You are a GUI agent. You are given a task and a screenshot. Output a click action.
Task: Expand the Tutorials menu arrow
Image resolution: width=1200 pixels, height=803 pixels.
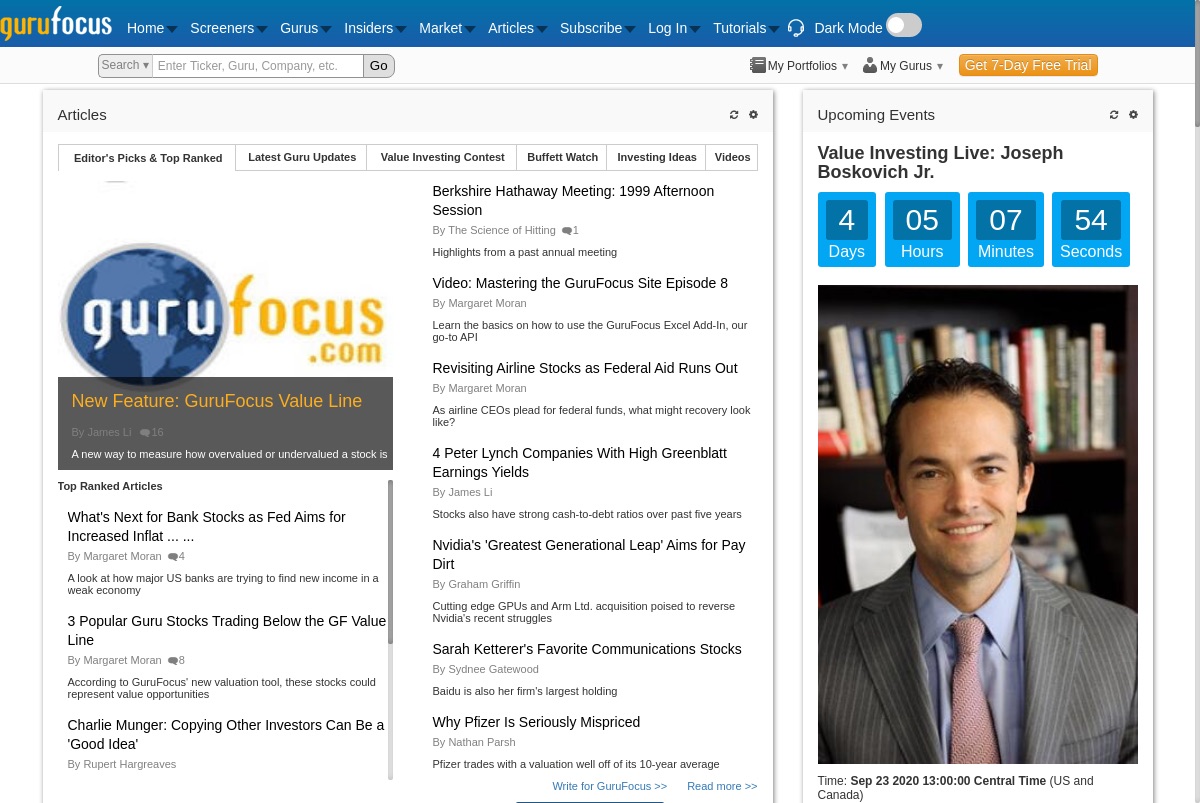[774, 29]
